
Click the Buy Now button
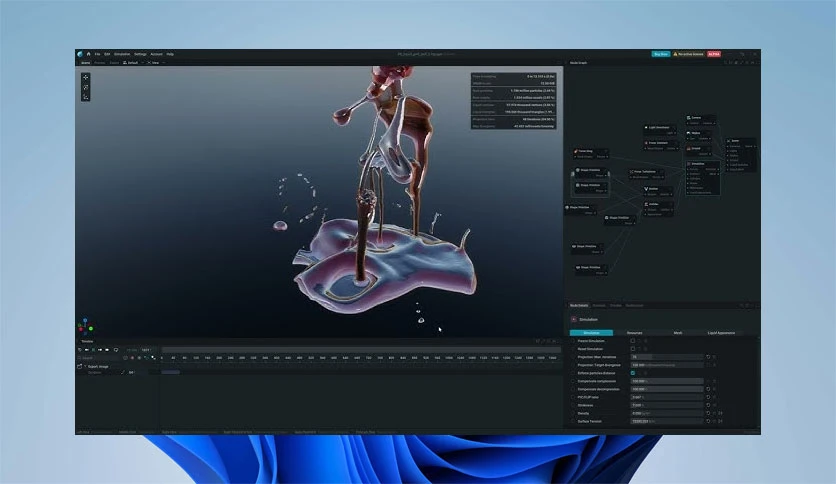[x=660, y=54]
